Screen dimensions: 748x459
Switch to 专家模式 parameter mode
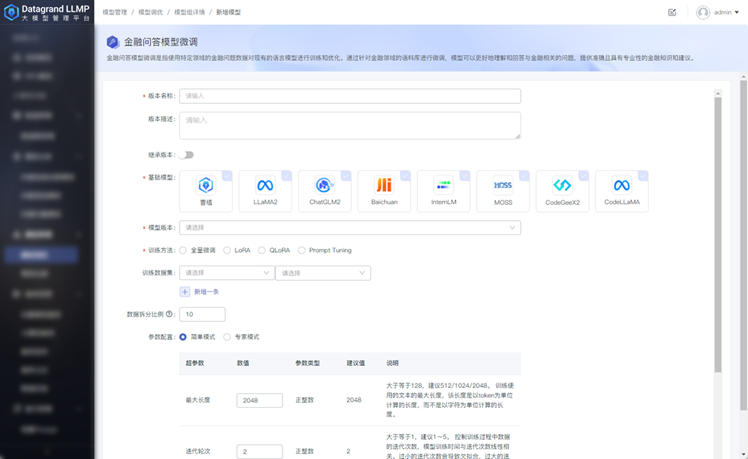[227, 337]
